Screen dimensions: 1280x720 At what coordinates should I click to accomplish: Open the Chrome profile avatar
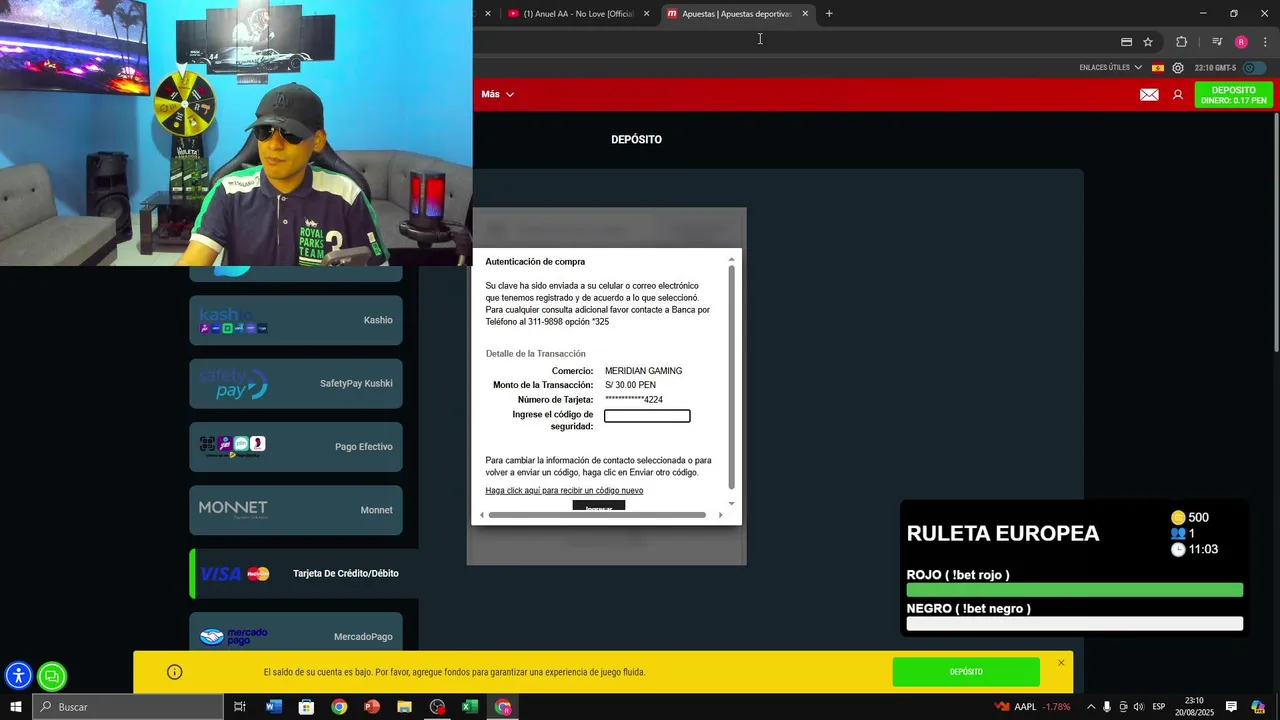coord(1241,42)
